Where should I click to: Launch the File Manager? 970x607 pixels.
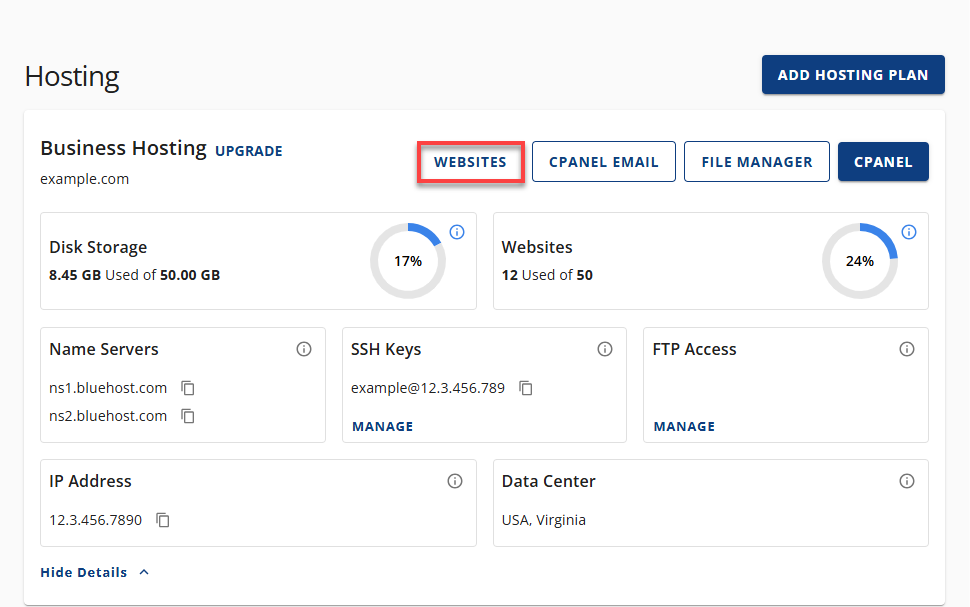[x=756, y=162]
